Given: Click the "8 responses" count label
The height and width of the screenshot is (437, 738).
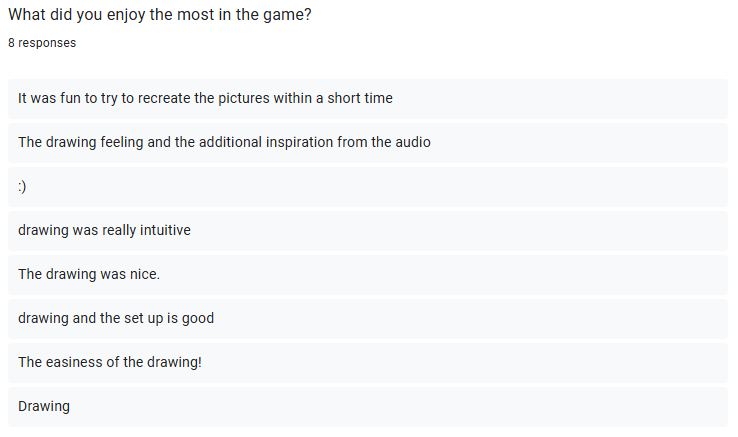Looking at the screenshot, I should point(42,43).
